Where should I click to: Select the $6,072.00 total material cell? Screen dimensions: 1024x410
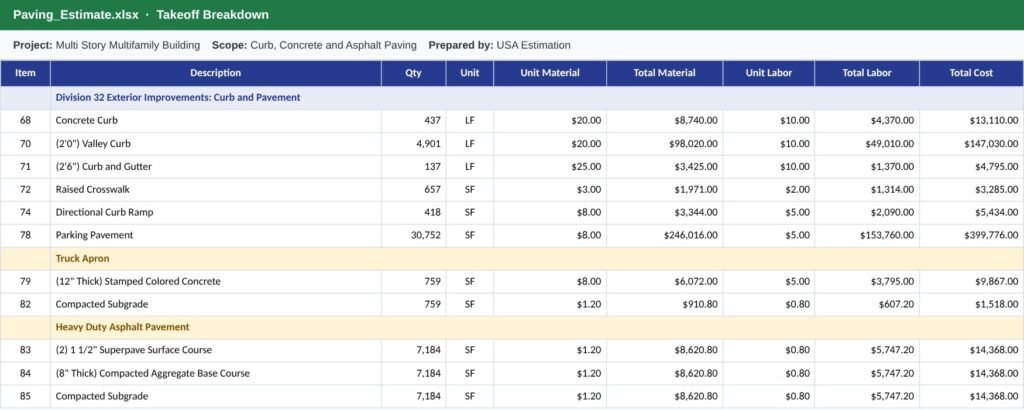pyautogui.click(x=664, y=281)
